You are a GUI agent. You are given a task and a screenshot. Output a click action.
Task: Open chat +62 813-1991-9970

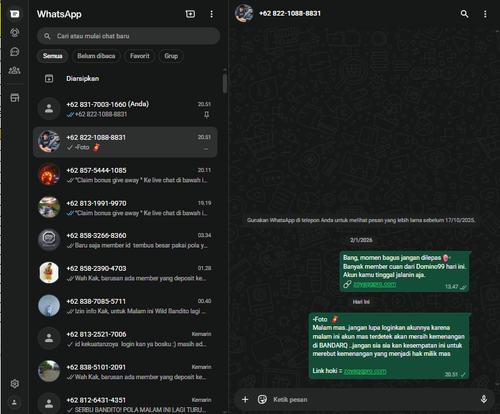pos(125,208)
